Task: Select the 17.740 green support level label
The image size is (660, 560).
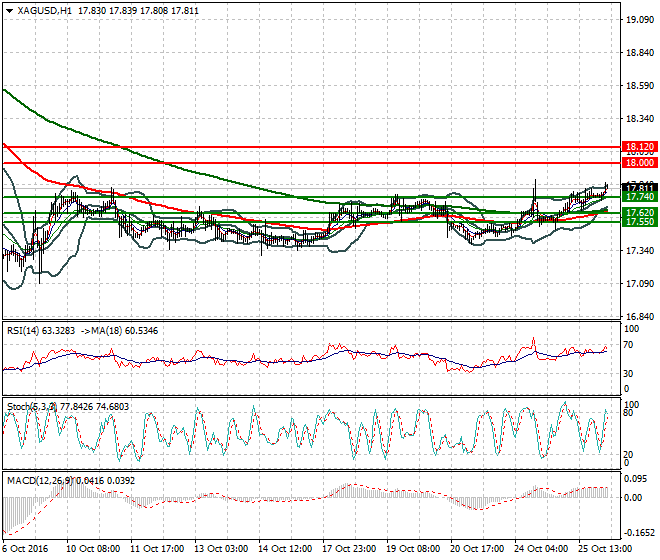Action: point(639,197)
